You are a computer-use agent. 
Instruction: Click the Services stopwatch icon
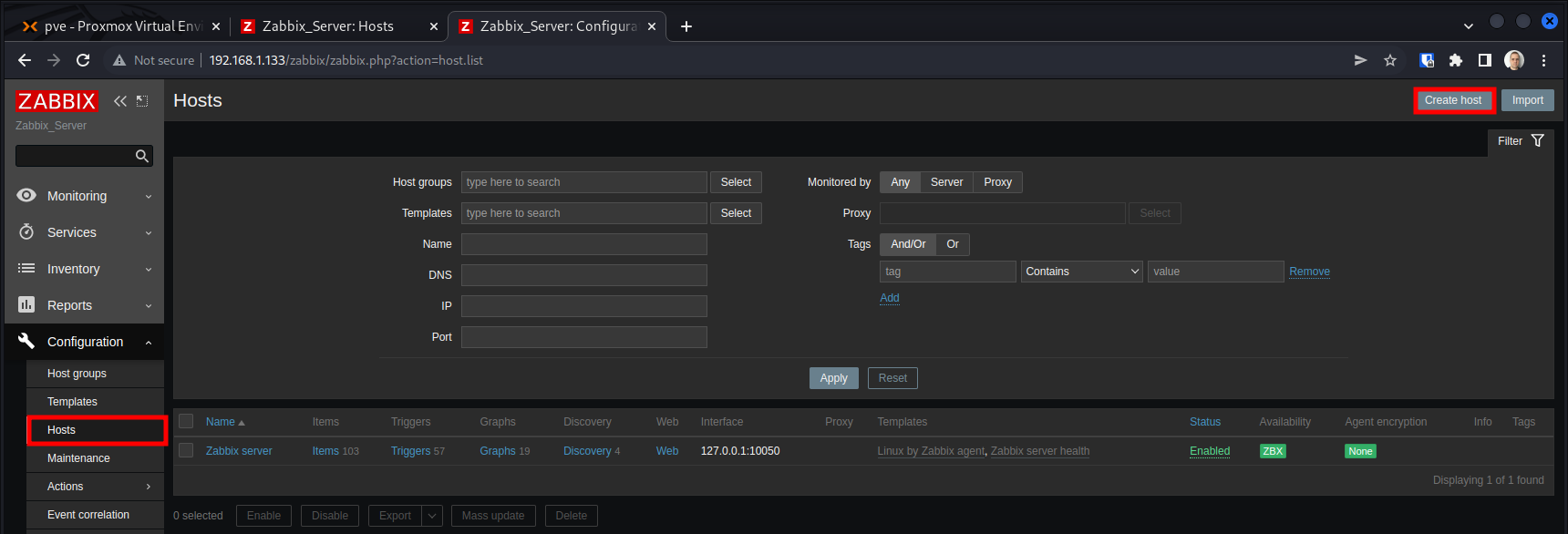tap(26, 231)
